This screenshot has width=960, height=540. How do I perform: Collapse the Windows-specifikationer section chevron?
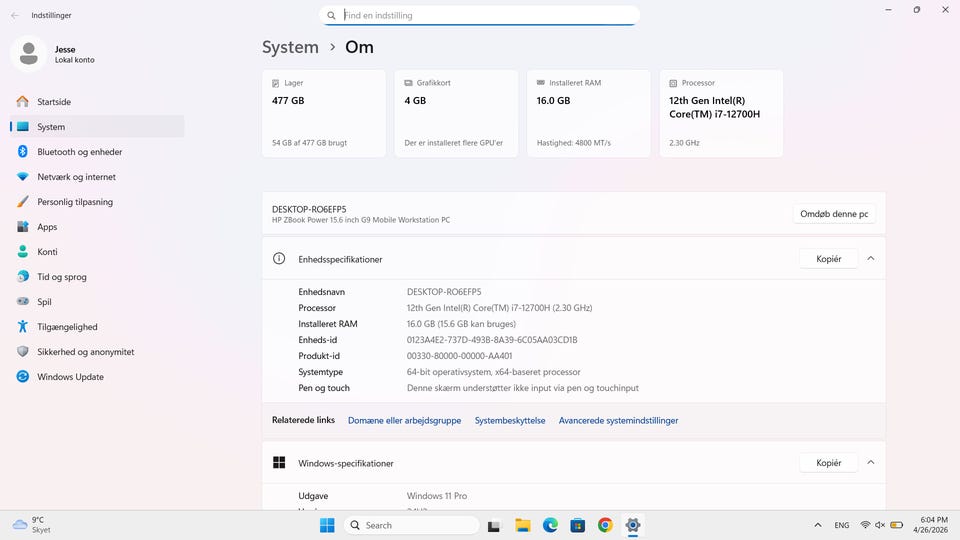870,463
